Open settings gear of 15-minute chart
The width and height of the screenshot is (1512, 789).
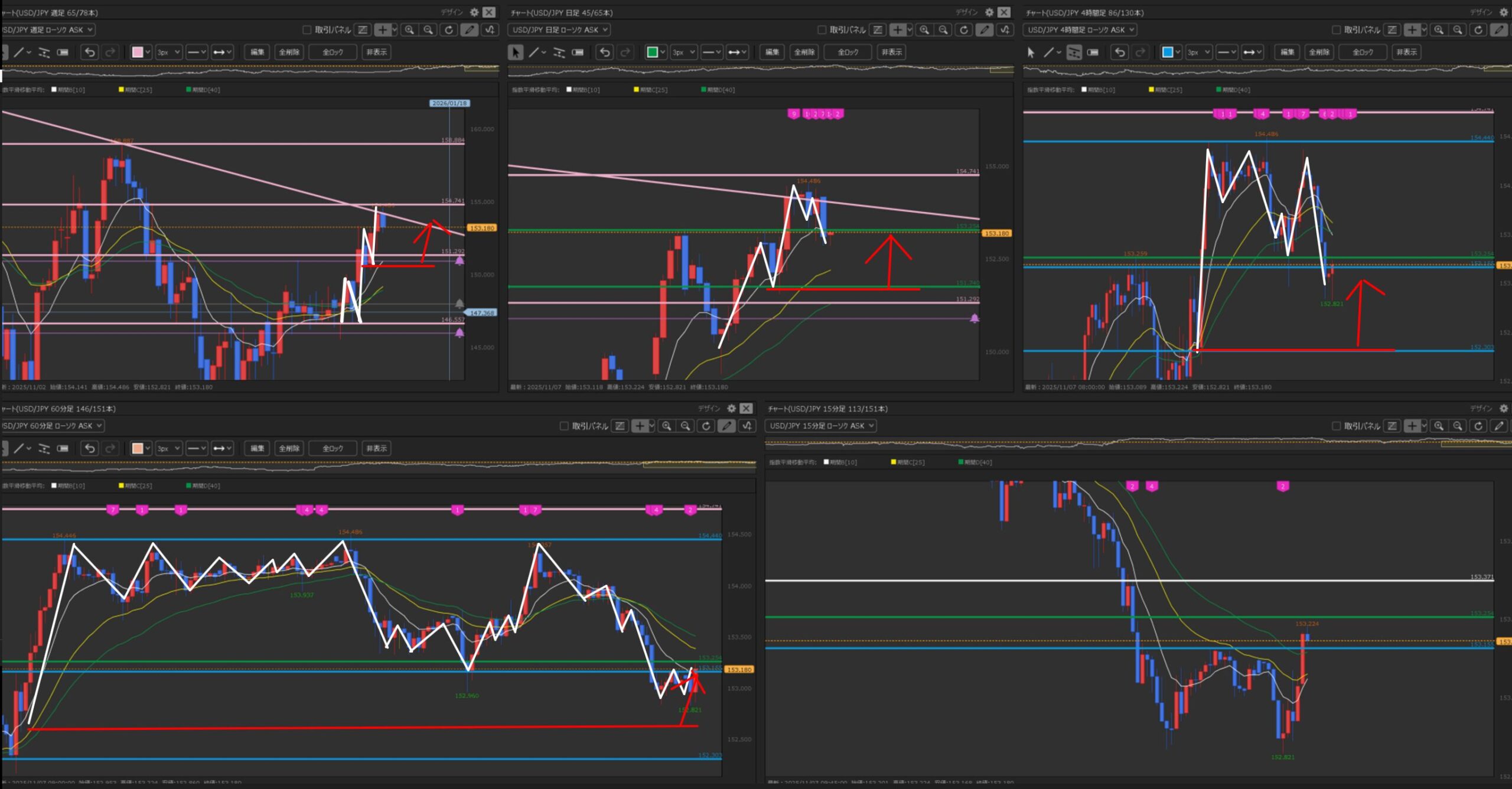coord(1504,409)
